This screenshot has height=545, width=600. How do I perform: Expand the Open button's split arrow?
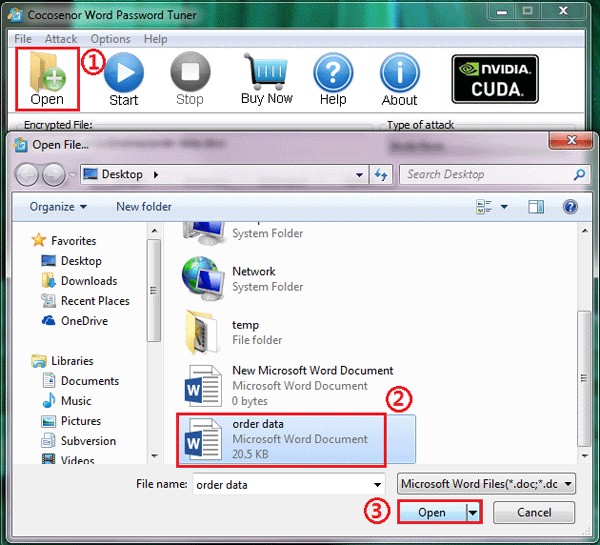(x=473, y=512)
